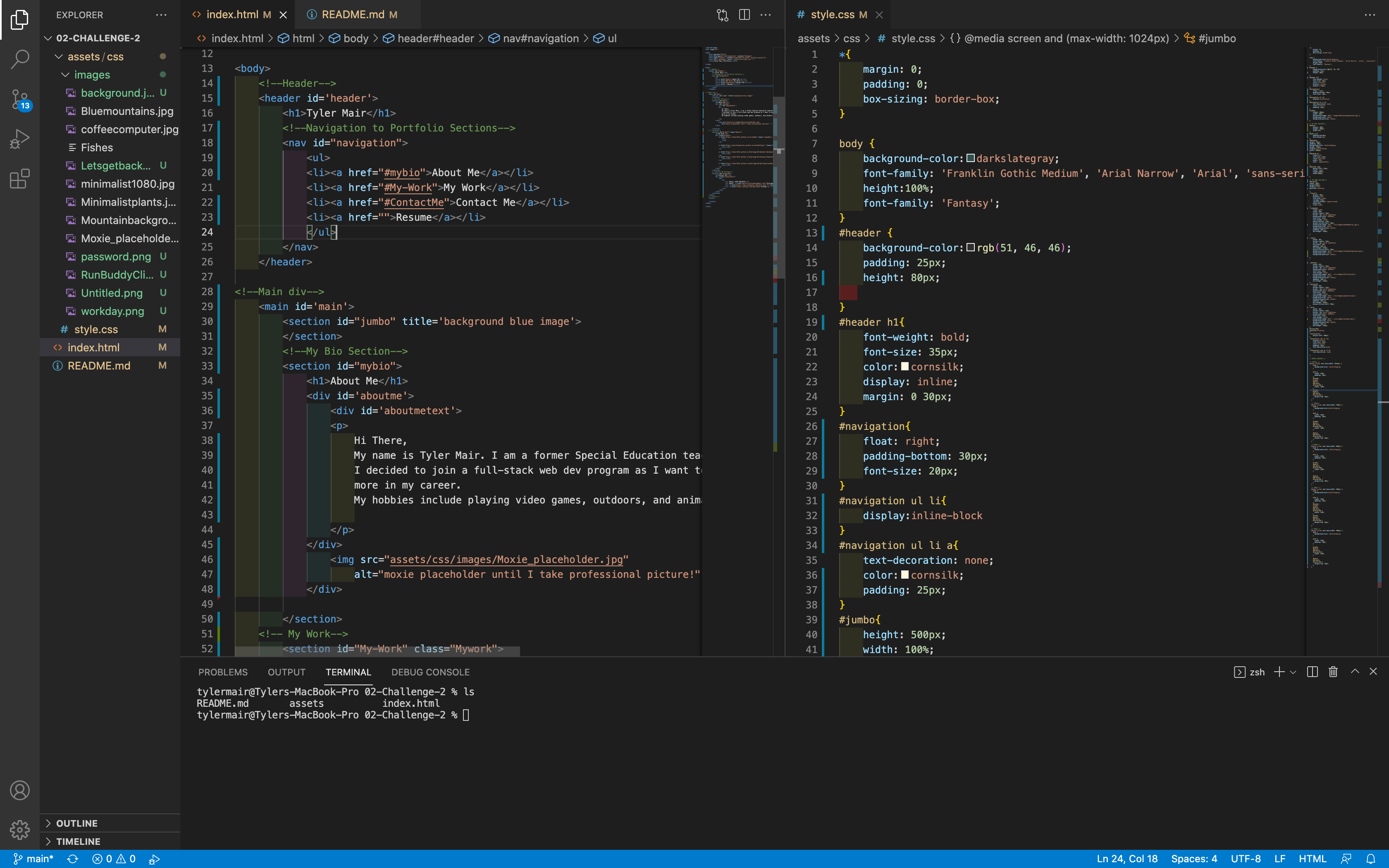Split the terminal pane
The image size is (1389, 868).
pos(1312,672)
